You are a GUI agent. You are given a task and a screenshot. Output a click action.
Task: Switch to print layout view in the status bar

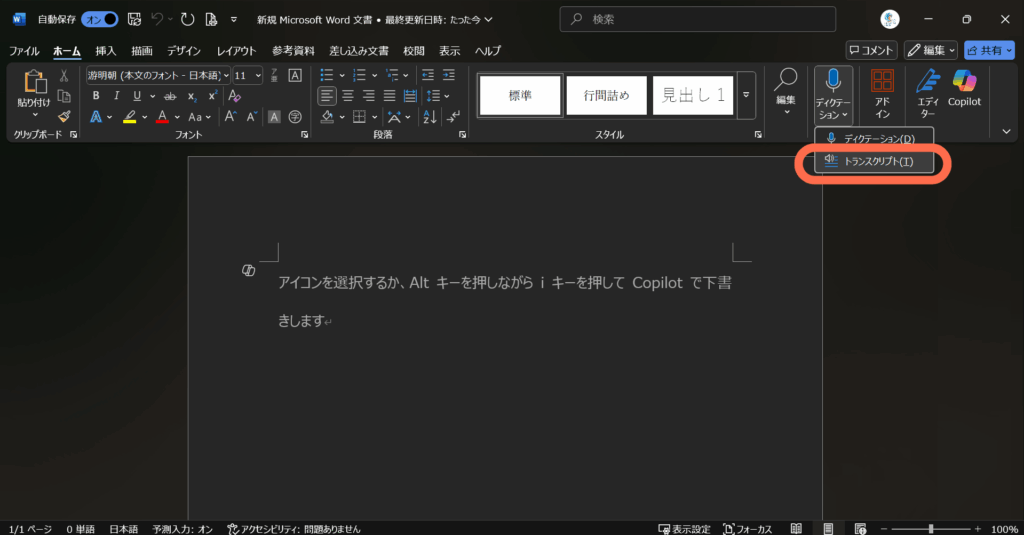[x=828, y=528]
